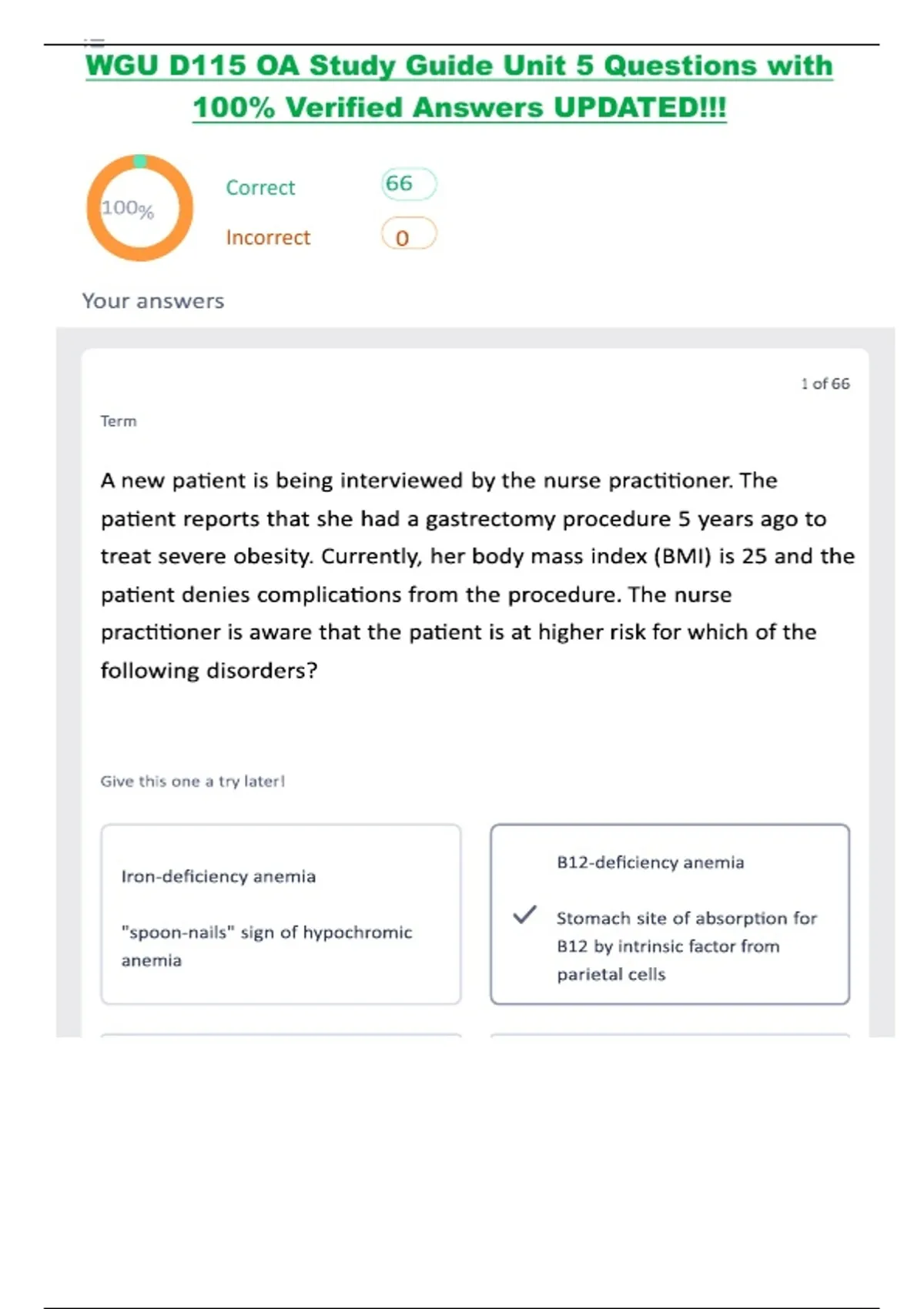Click "Give this one a try later!" text
This screenshot has height=1309, width=924.
(192, 782)
